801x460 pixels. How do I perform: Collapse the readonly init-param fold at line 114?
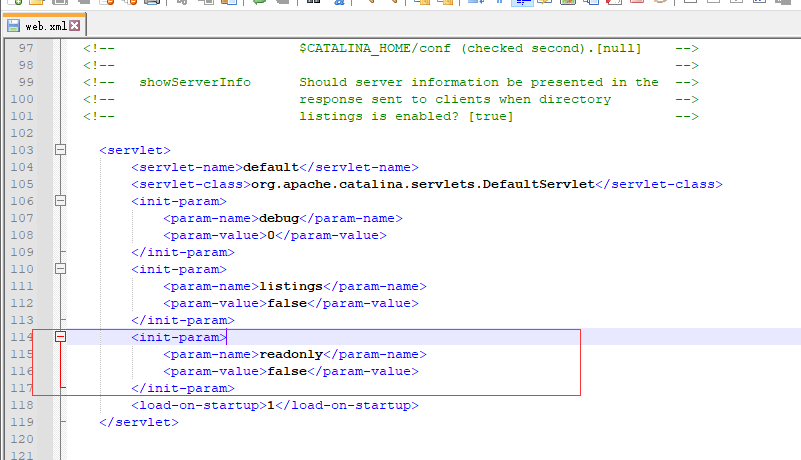click(60, 337)
